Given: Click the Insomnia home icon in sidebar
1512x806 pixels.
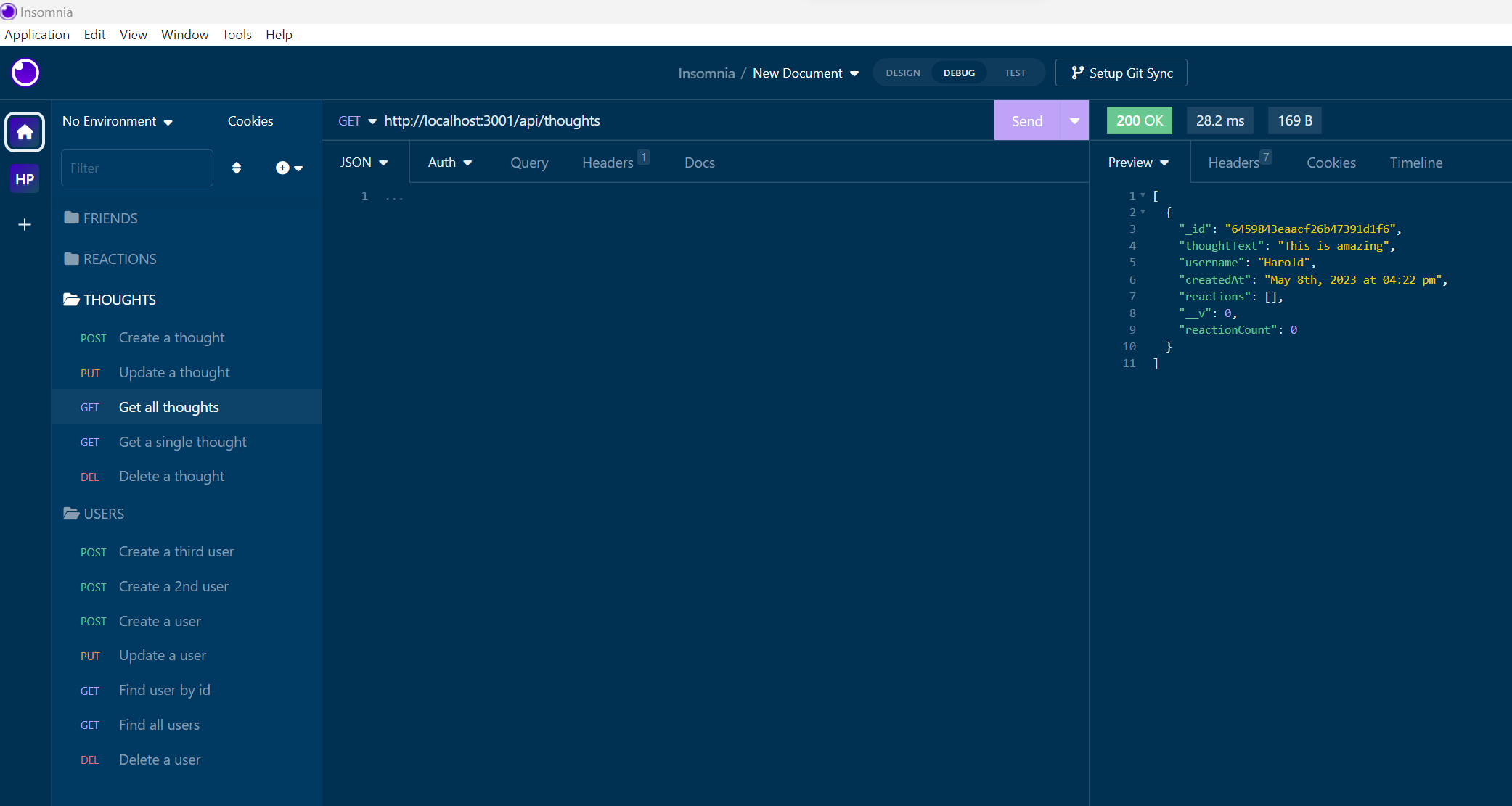Looking at the screenshot, I should coord(24,132).
